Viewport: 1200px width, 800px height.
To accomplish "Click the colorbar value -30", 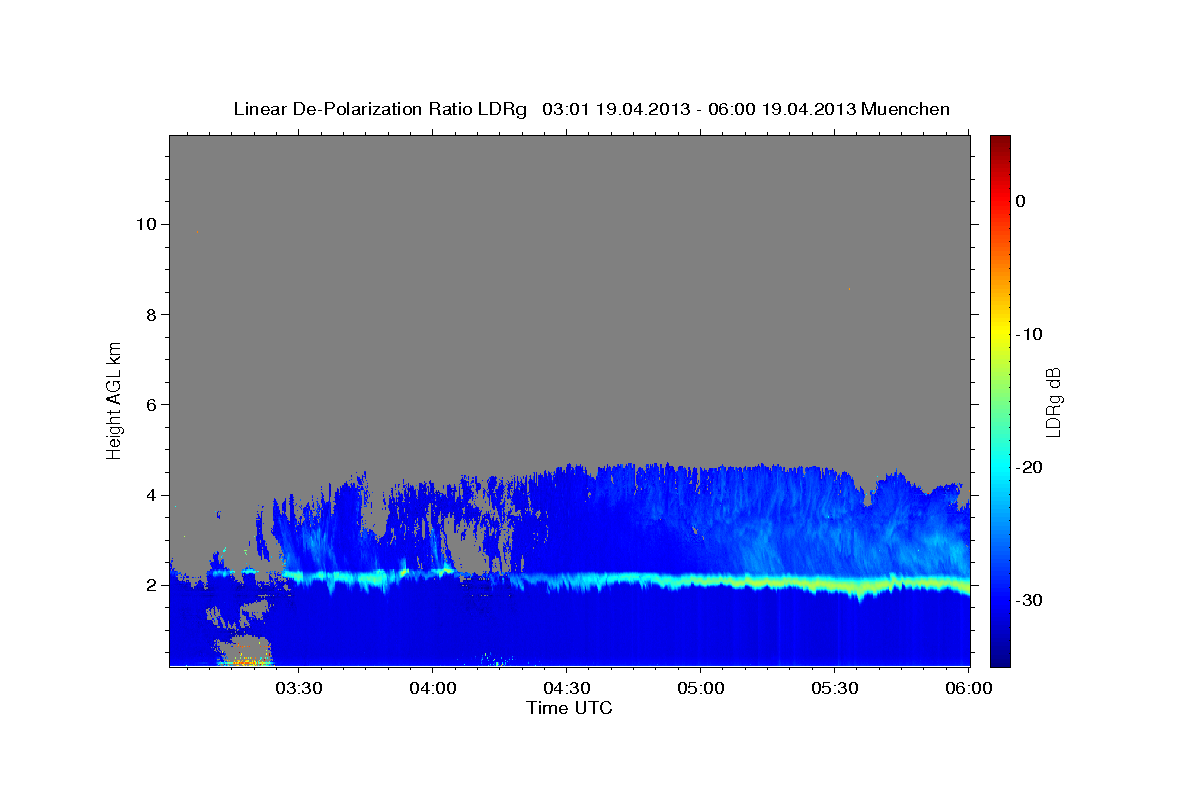I will 1029,600.
